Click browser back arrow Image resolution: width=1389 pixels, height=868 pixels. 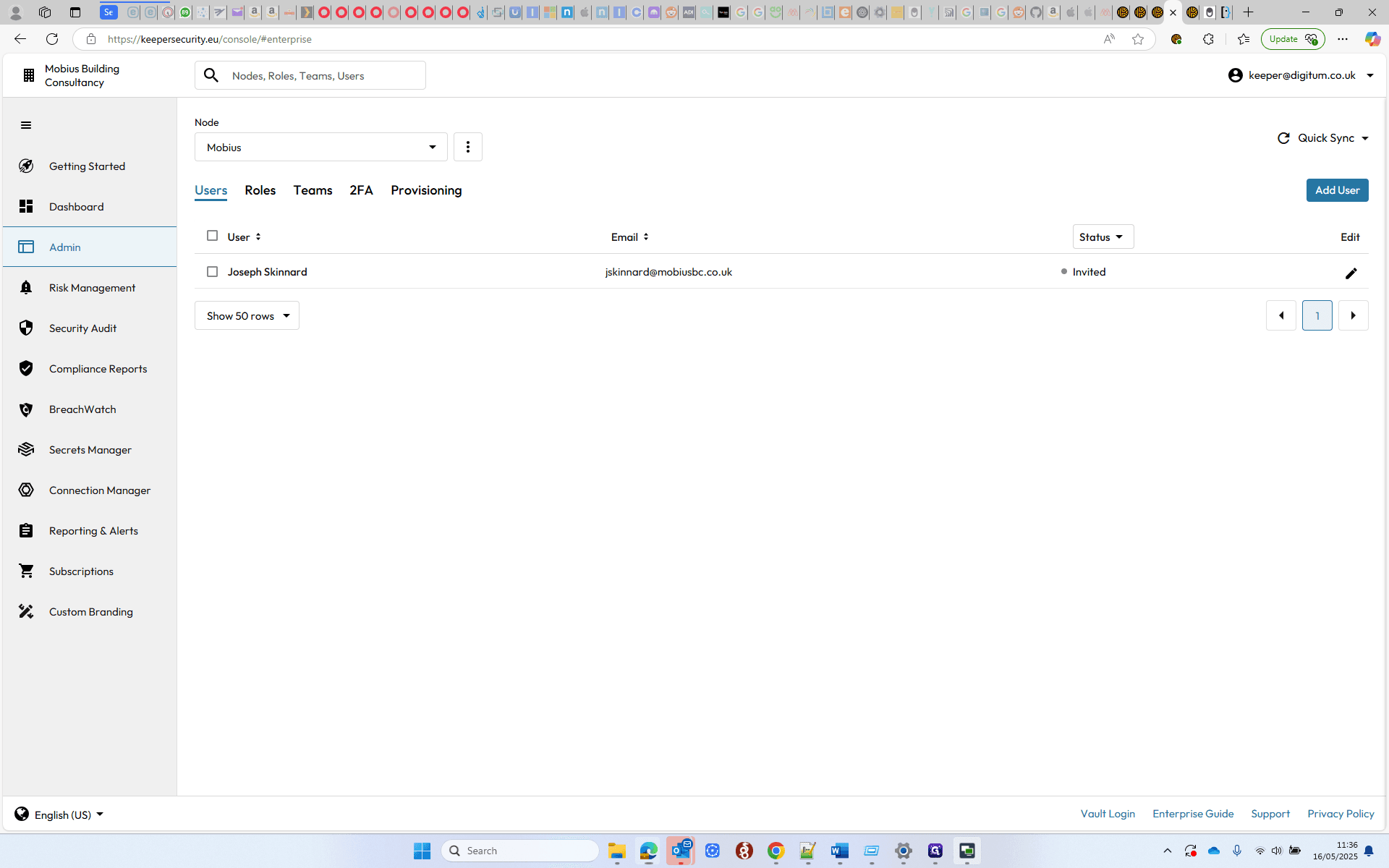(x=20, y=39)
